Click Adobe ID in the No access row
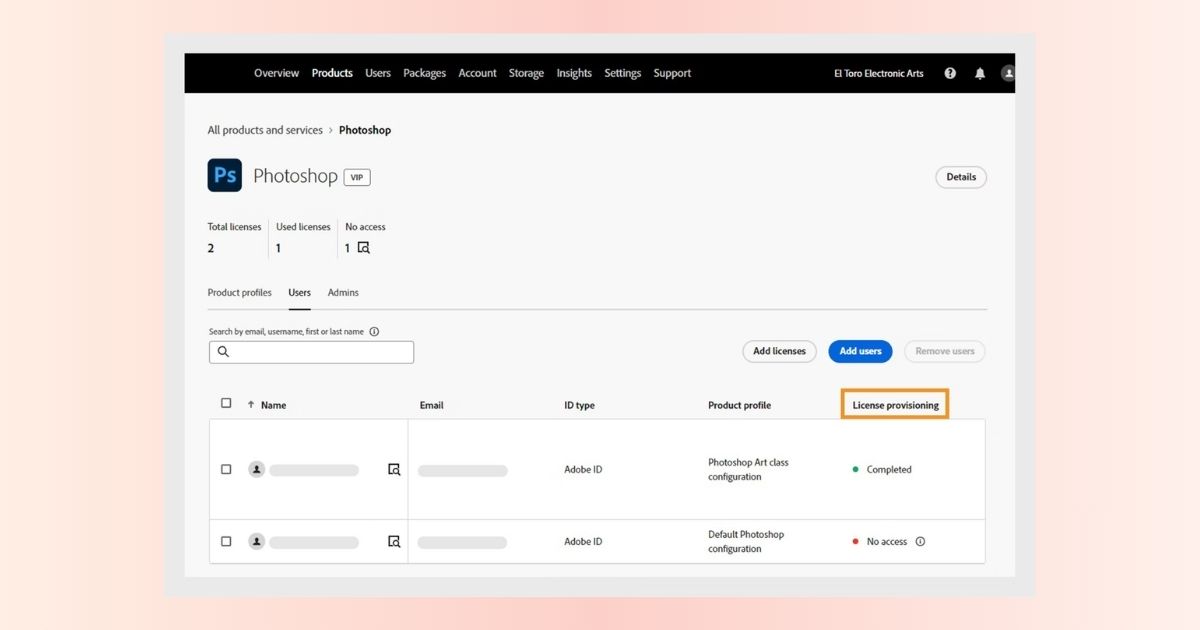This screenshot has width=1200, height=630. pos(583,541)
